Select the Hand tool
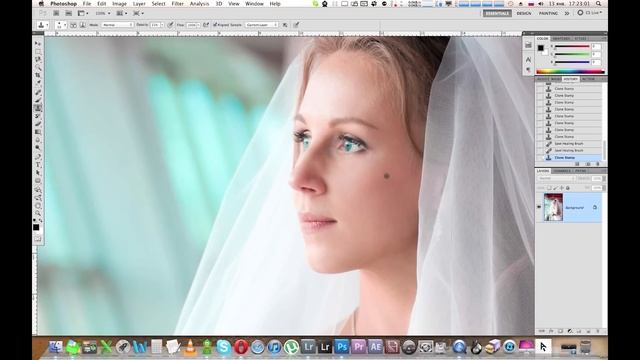This screenshot has height=360, width=640. [x=38, y=205]
